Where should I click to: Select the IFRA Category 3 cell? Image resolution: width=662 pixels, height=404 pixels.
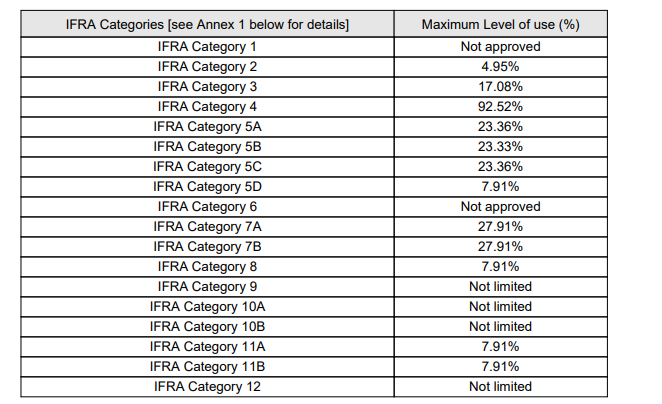[x=207, y=87]
